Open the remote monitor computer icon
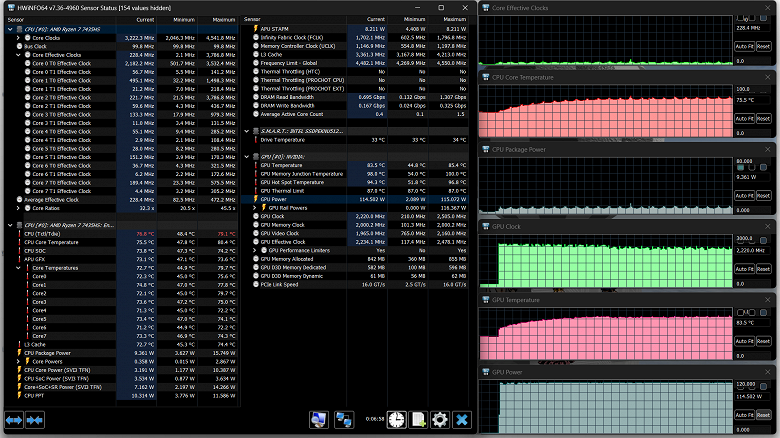The height and width of the screenshot is (438, 780). point(320,420)
